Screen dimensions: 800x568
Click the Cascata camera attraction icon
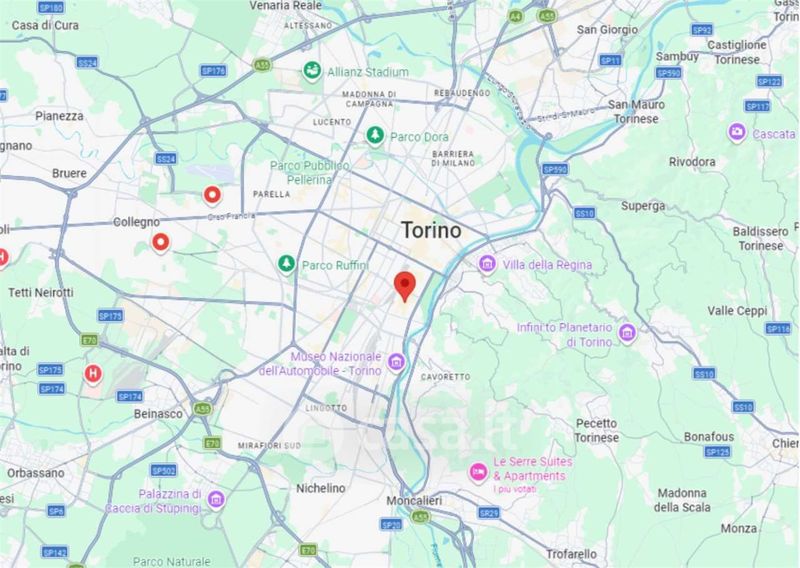pyautogui.click(x=736, y=132)
